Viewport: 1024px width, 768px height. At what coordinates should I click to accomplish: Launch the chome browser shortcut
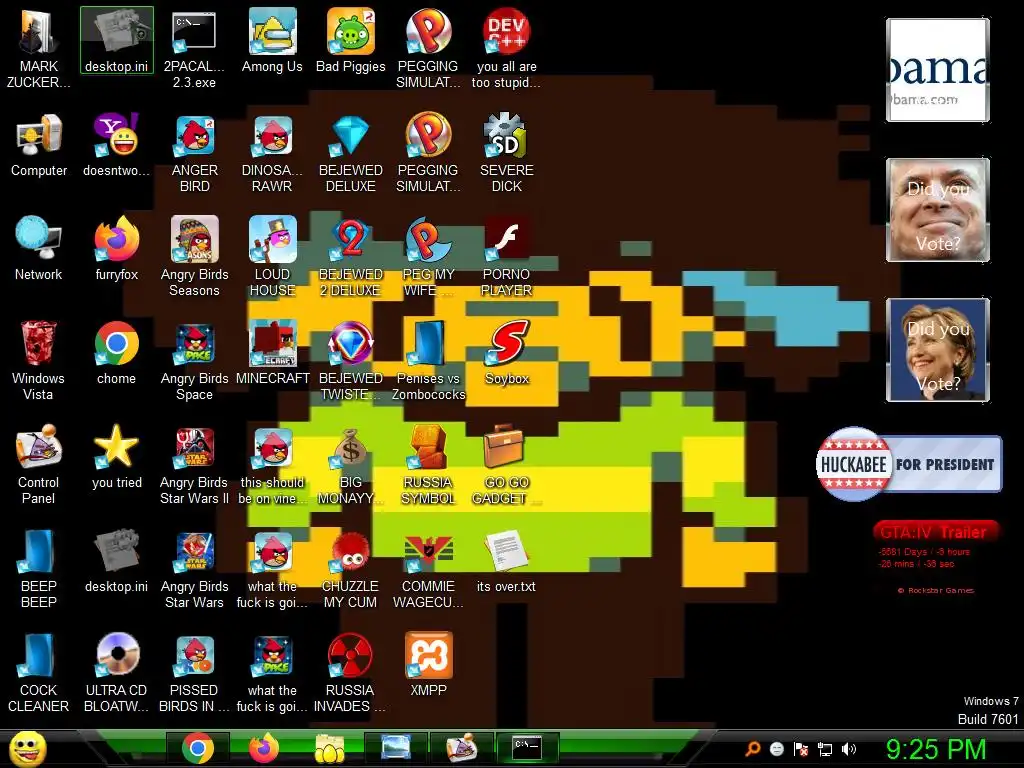[x=117, y=353]
